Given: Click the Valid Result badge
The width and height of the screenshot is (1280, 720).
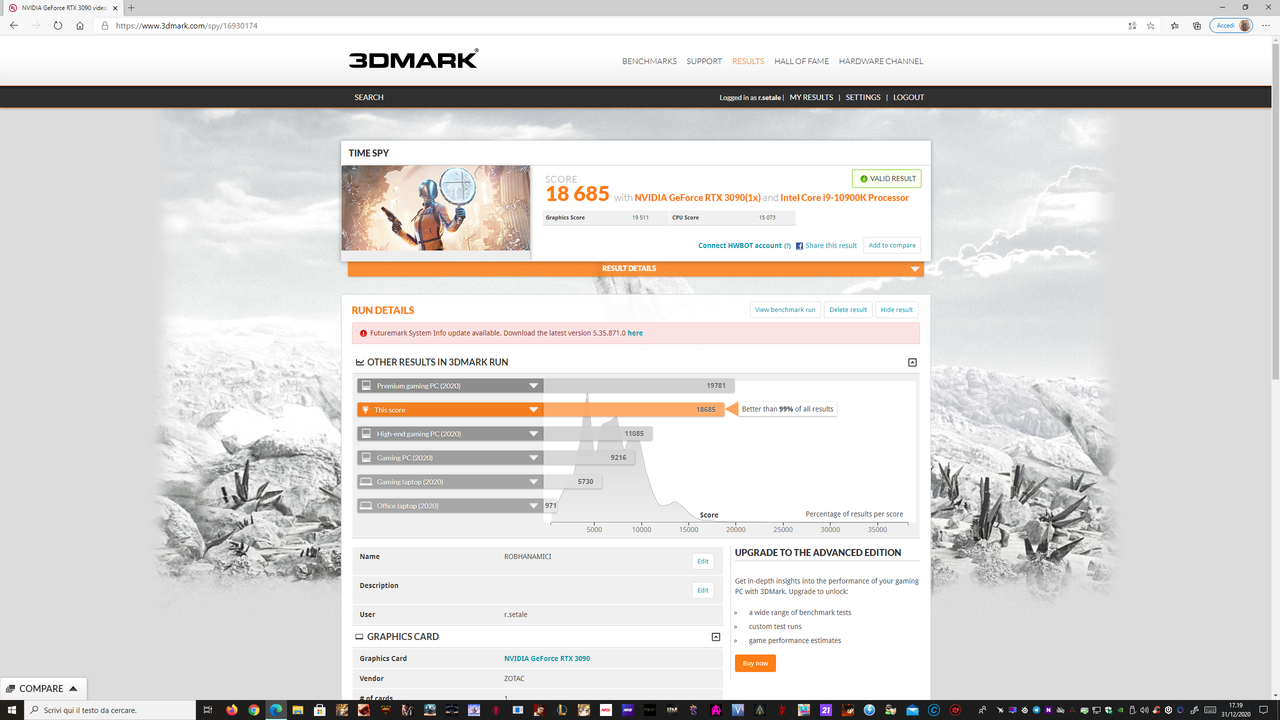Looking at the screenshot, I should (886, 178).
